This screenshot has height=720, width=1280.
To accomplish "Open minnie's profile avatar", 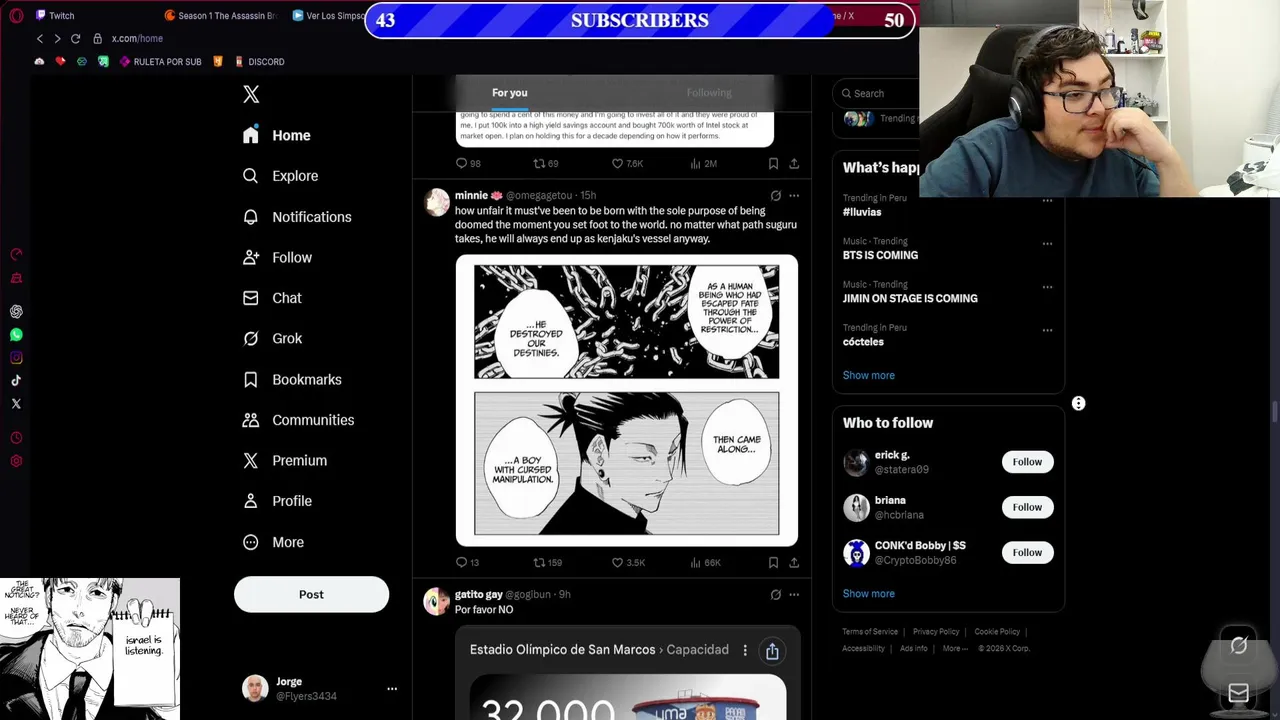I will click(x=437, y=202).
